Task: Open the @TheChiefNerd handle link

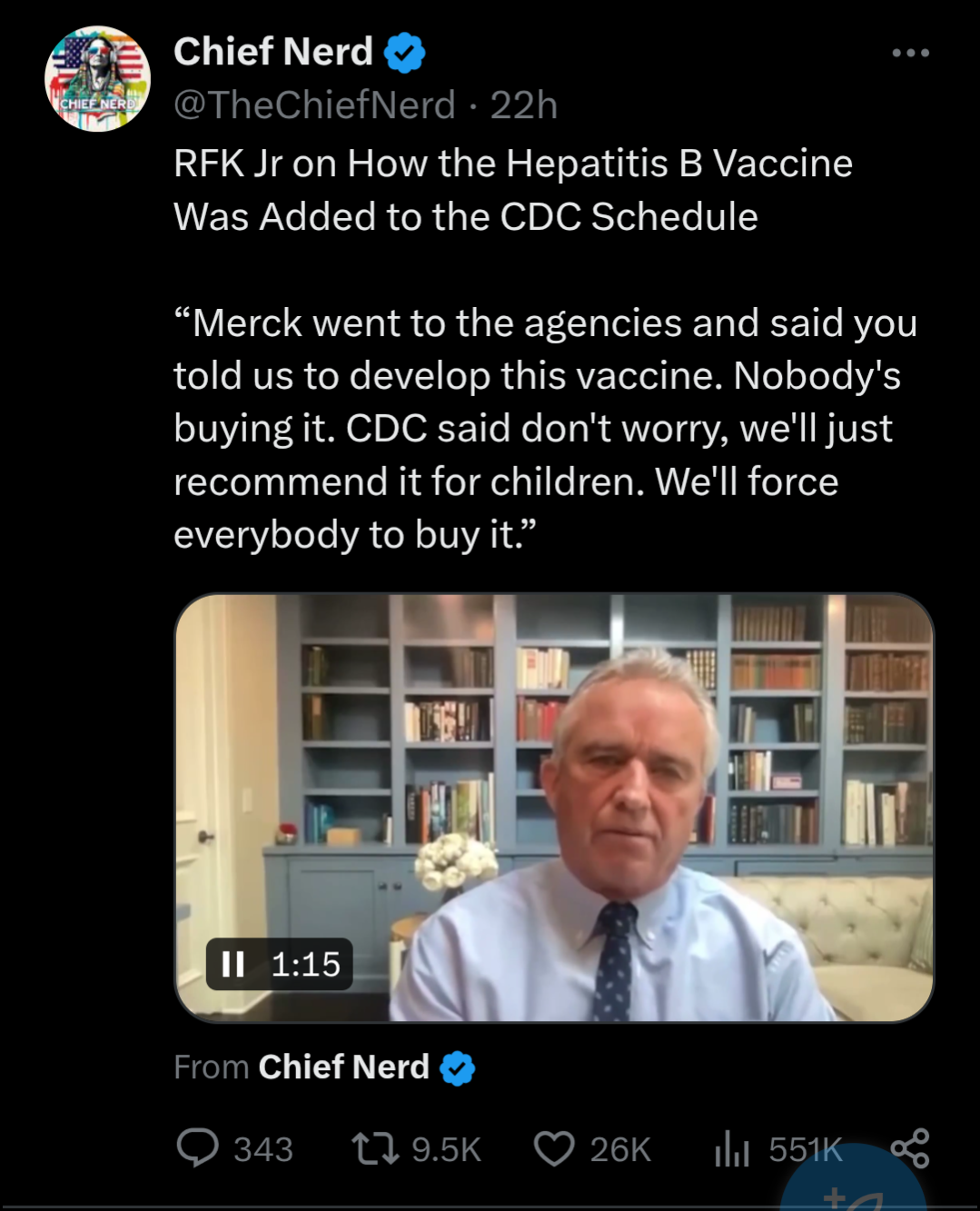Action: [x=314, y=105]
